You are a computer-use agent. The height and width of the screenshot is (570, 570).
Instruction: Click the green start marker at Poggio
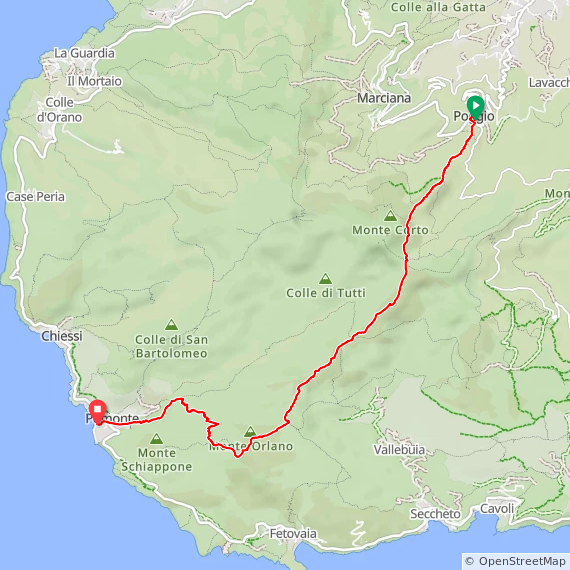click(x=475, y=107)
